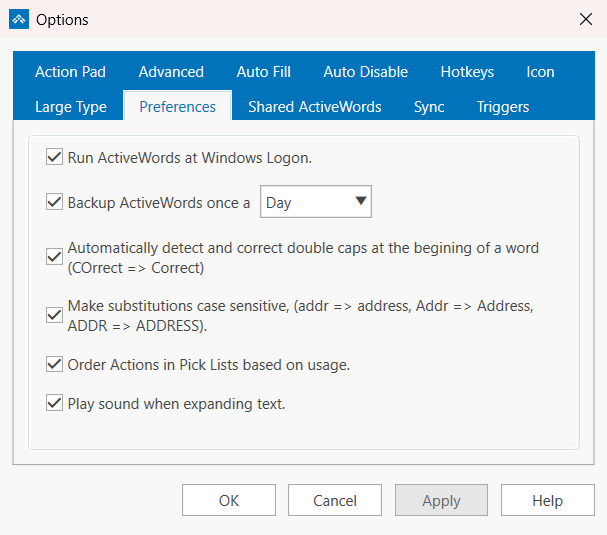This screenshot has height=535, width=607.
Task: Click the 'Play sound when expanding text.' label
Action: point(176,404)
